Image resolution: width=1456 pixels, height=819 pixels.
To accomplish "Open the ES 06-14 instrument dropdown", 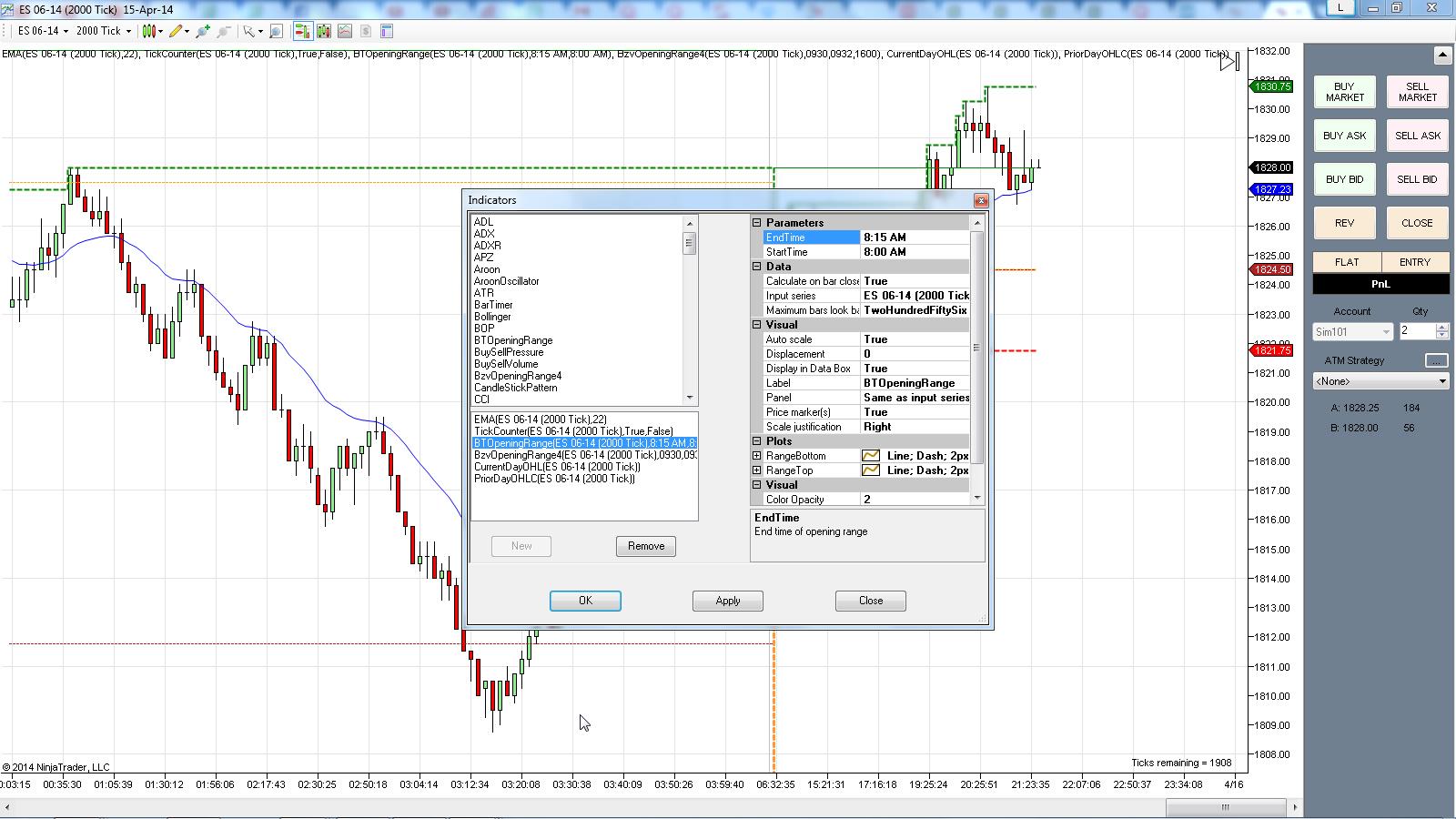I will pos(43,31).
